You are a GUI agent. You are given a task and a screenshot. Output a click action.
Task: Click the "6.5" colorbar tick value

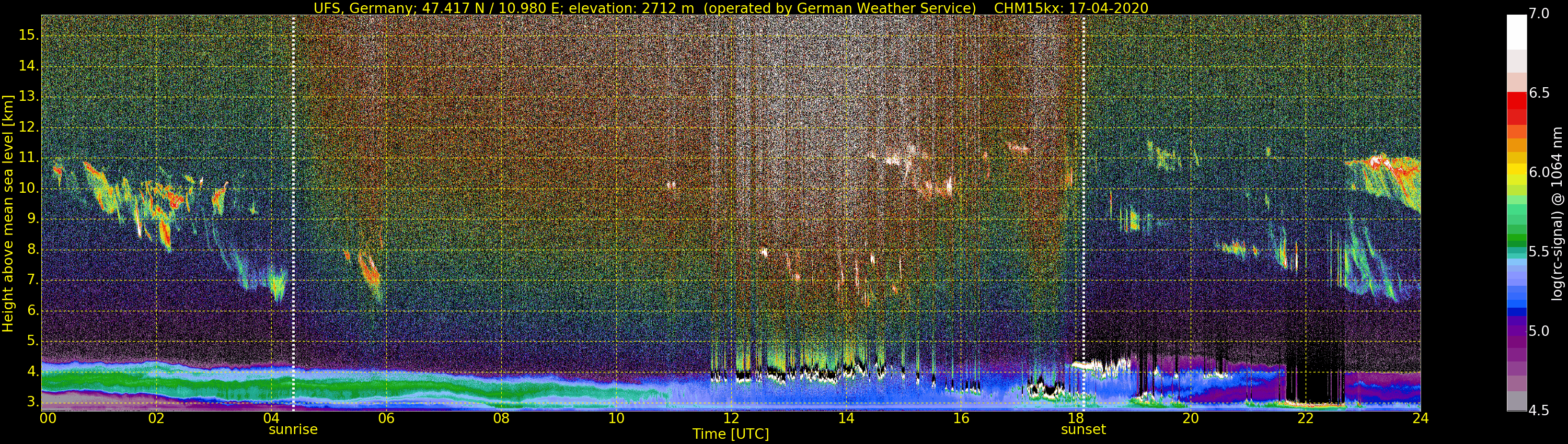click(1539, 92)
